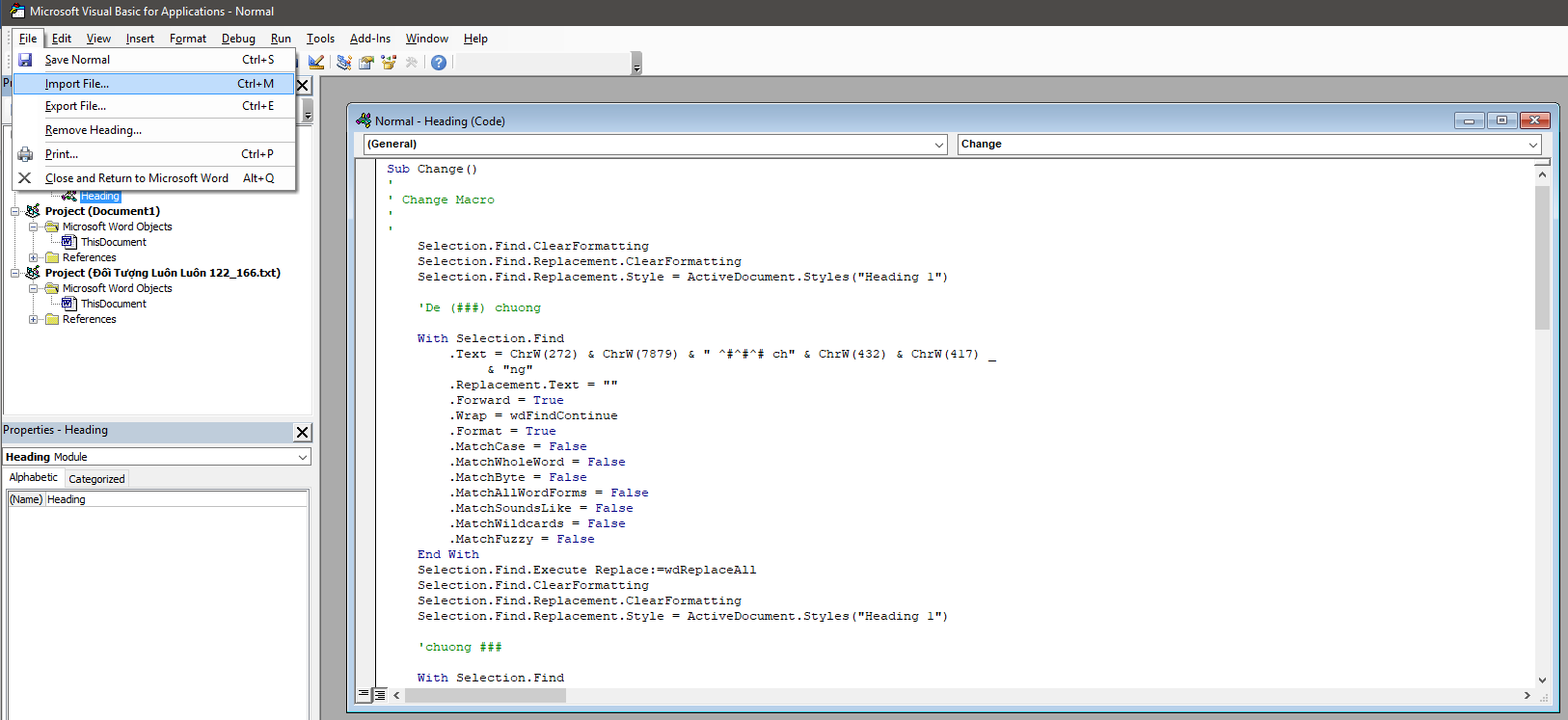1568x720 pixels.
Task: Switch to the Alphabetic properties tab
Action: pos(34,478)
